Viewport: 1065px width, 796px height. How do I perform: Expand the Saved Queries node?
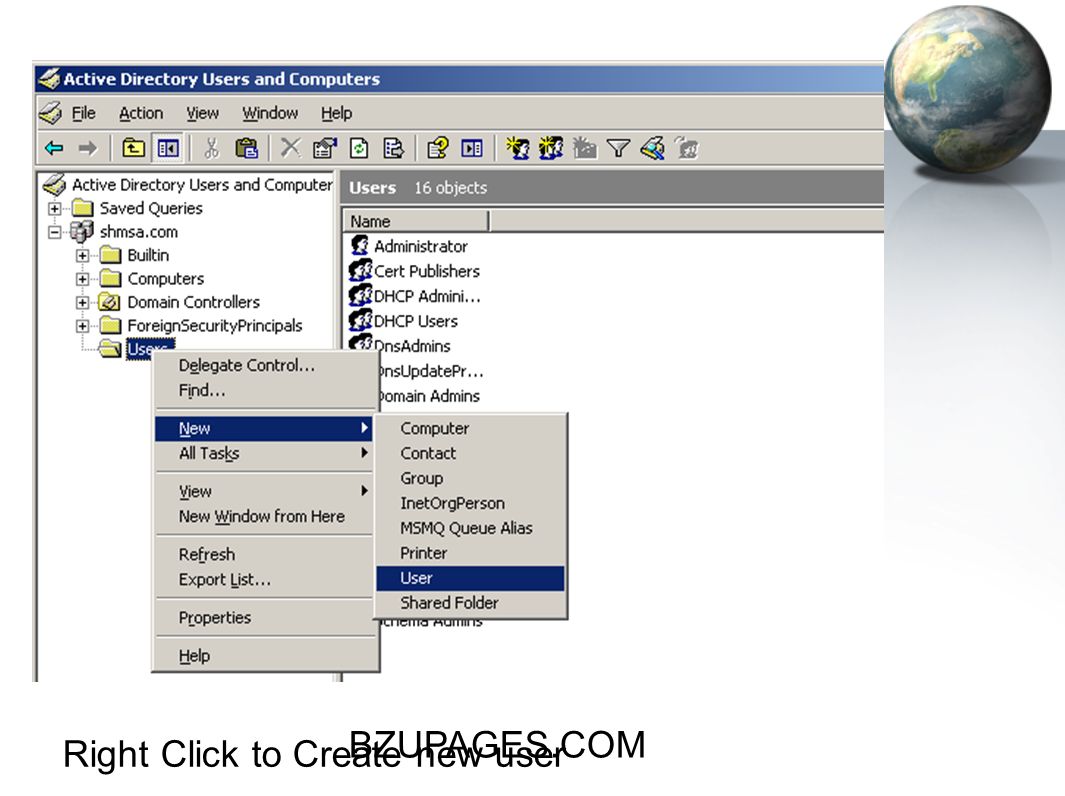[55, 209]
